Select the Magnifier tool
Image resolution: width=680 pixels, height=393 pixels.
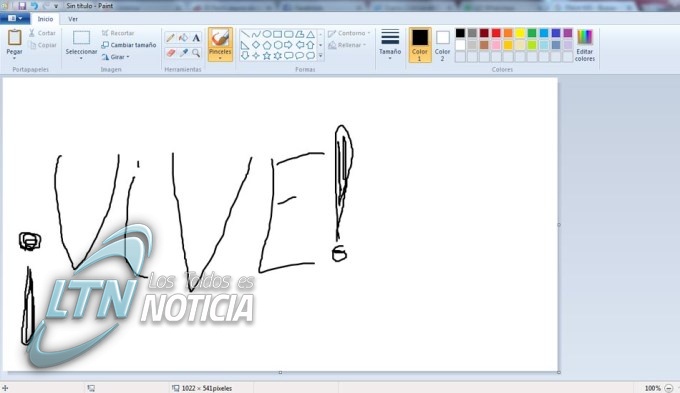[x=196, y=53]
